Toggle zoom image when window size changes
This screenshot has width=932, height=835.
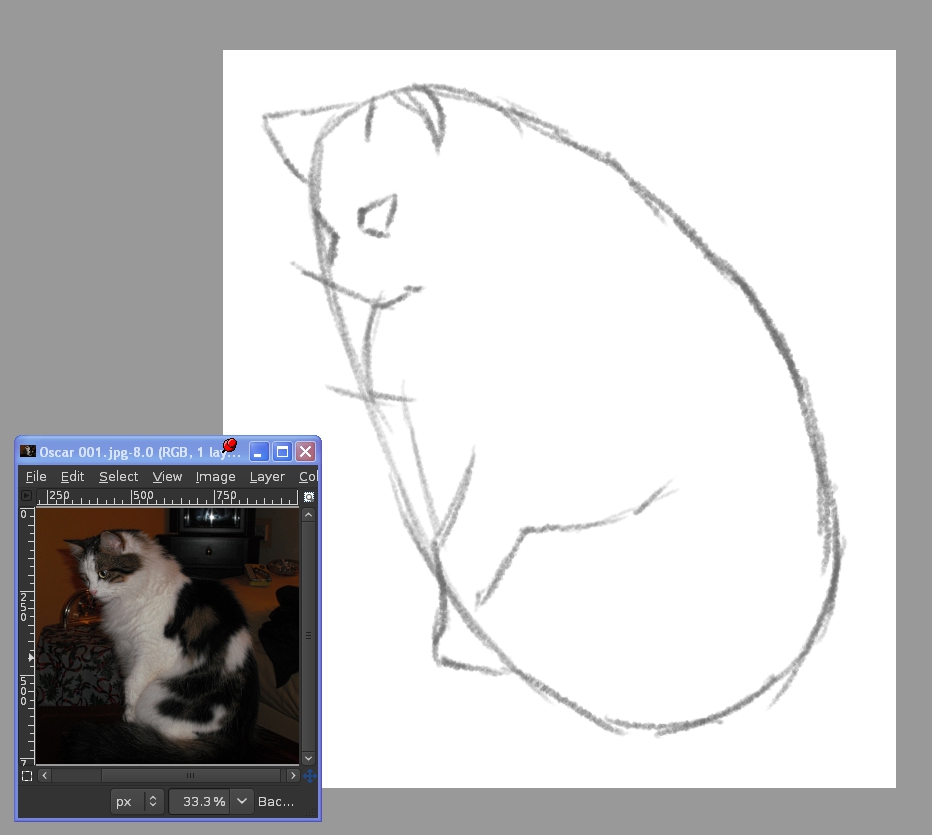click(309, 496)
